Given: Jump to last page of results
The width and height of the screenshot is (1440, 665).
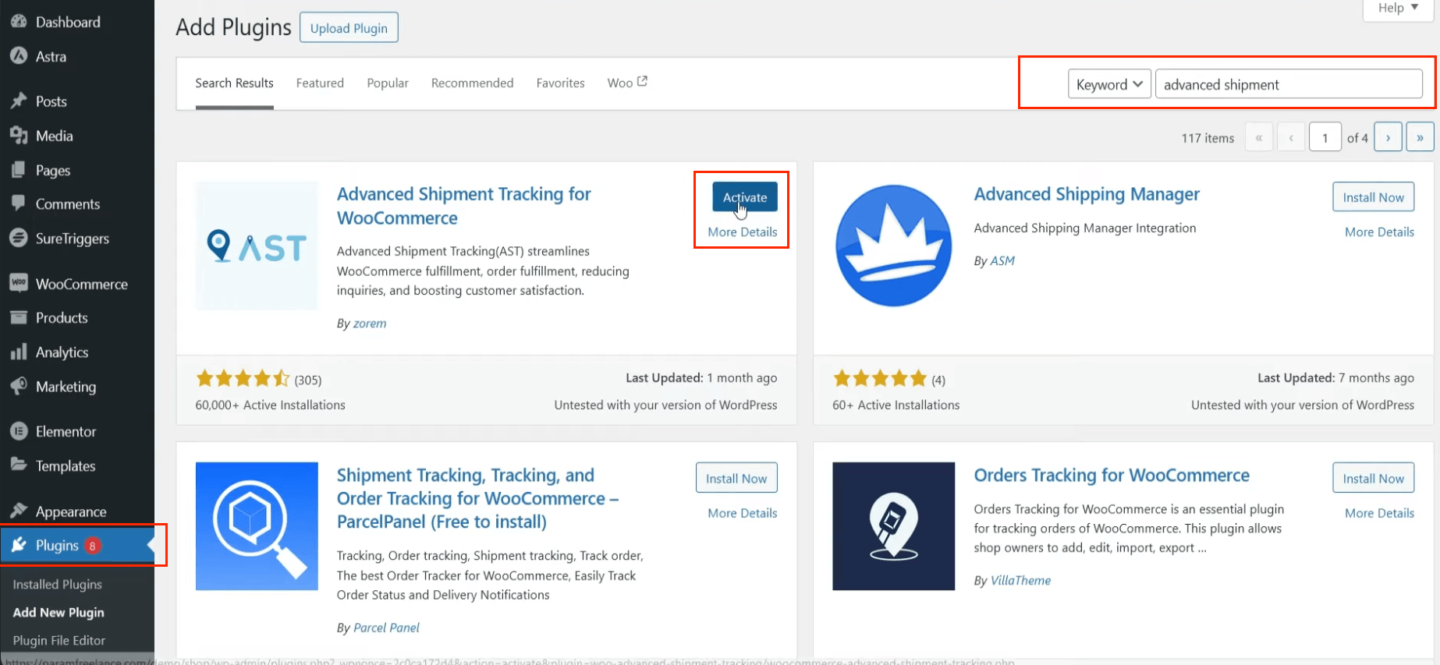Looking at the screenshot, I should click(1419, 138).
